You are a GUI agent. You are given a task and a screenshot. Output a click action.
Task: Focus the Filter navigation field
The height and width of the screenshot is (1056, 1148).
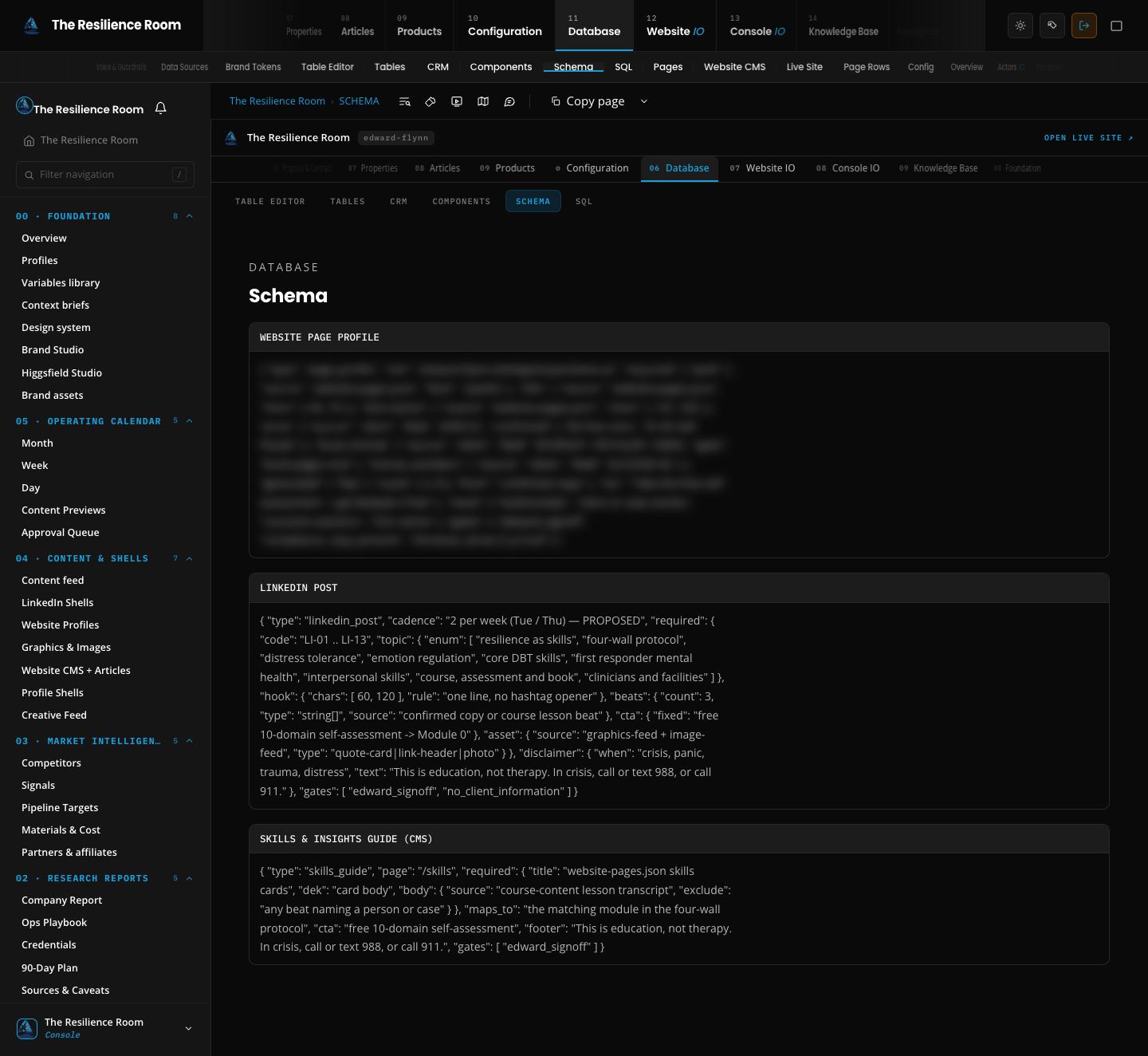(105, 175)
